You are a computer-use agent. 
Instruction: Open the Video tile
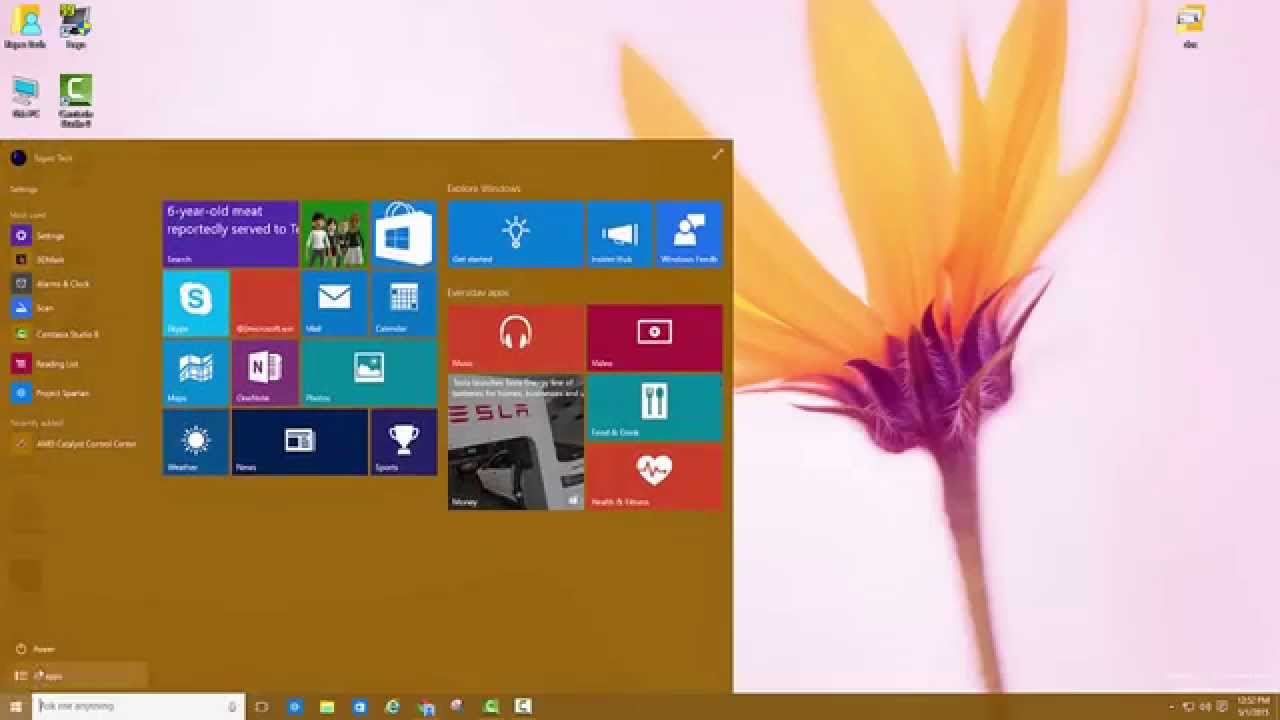(x=655, y=338)
